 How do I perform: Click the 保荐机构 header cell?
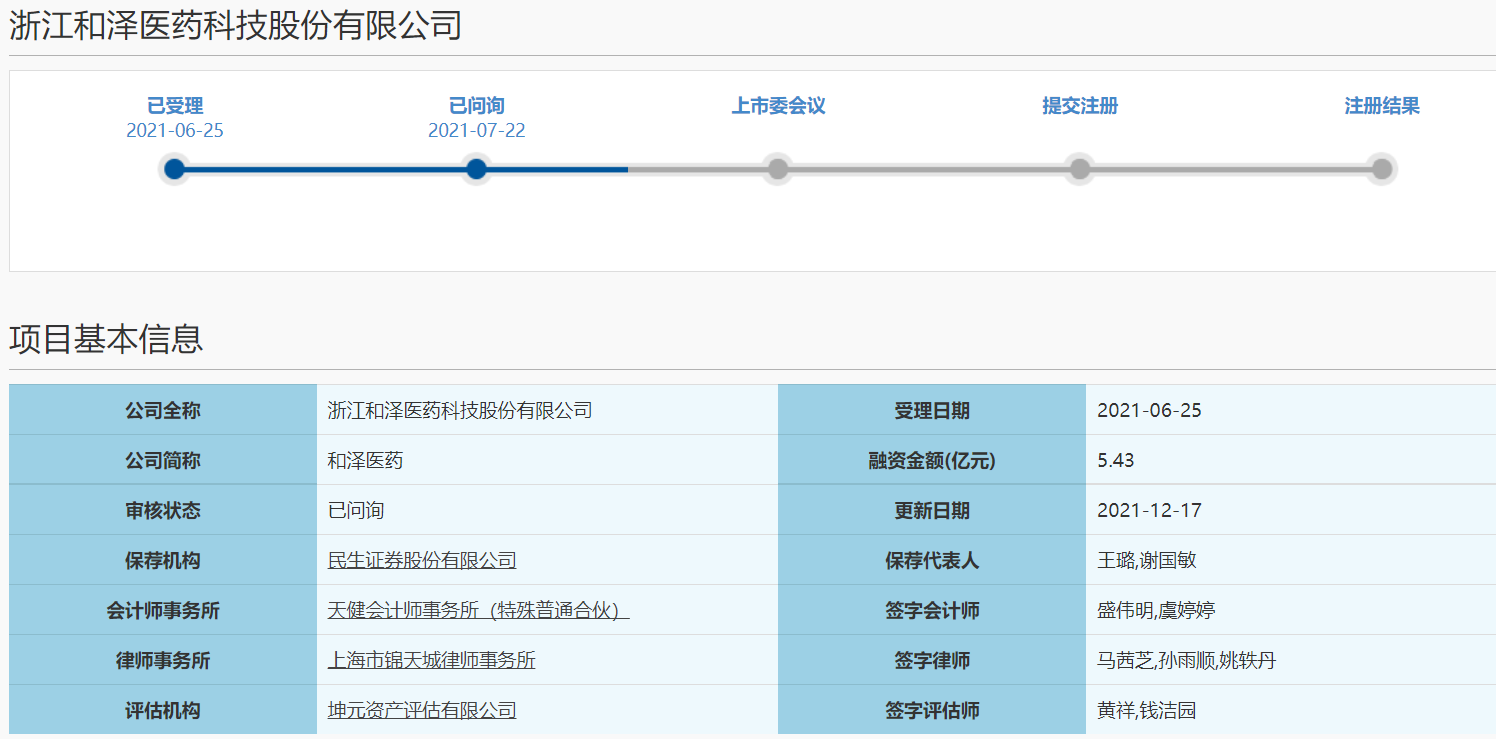point(163,560)
